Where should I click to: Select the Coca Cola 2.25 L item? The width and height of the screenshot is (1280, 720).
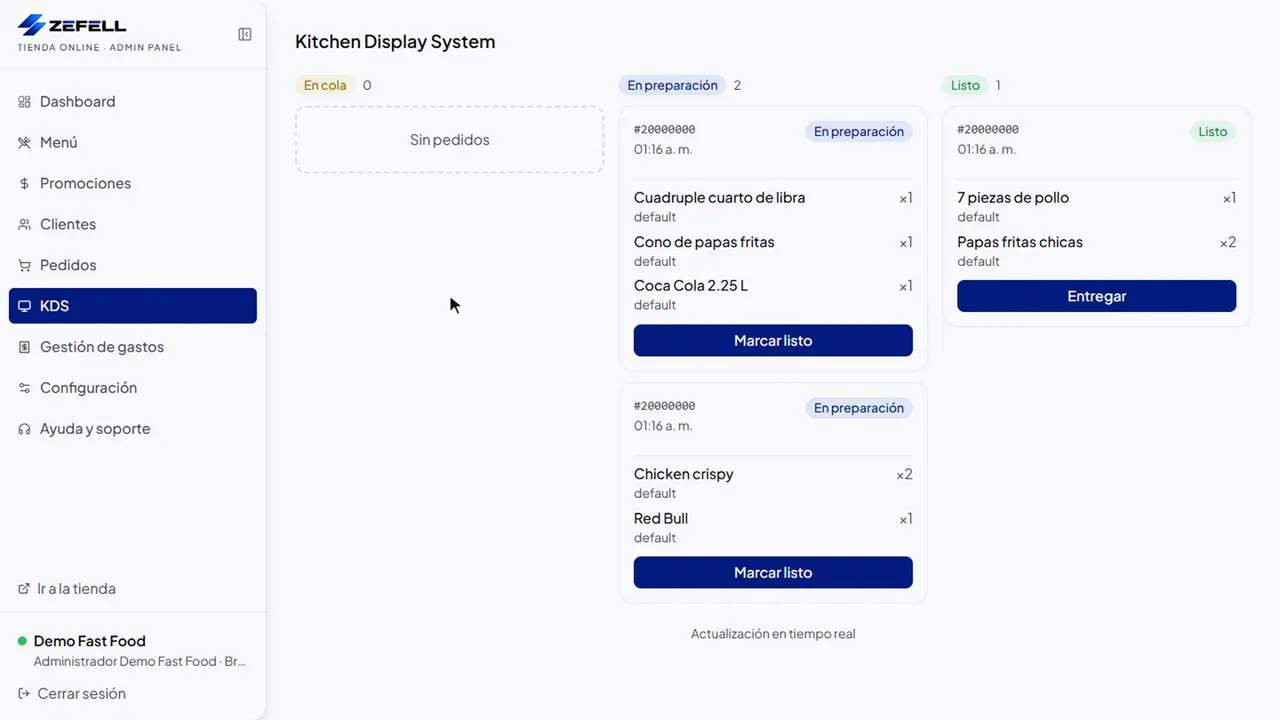[x=691, y=286]
